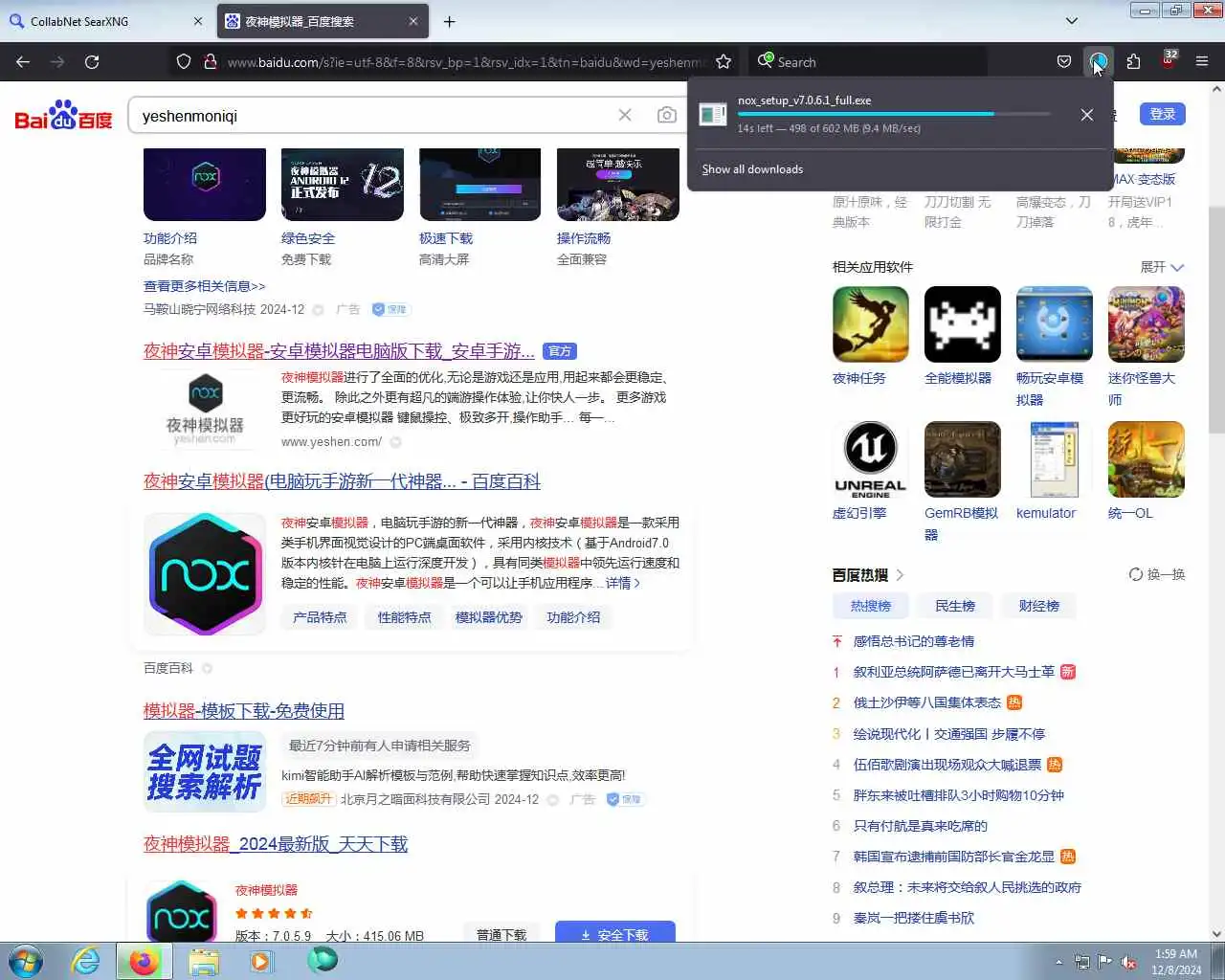Open the extensions puzzle icon
This screenshot has height=980, width=1225.
click(x=1133, y=62)
